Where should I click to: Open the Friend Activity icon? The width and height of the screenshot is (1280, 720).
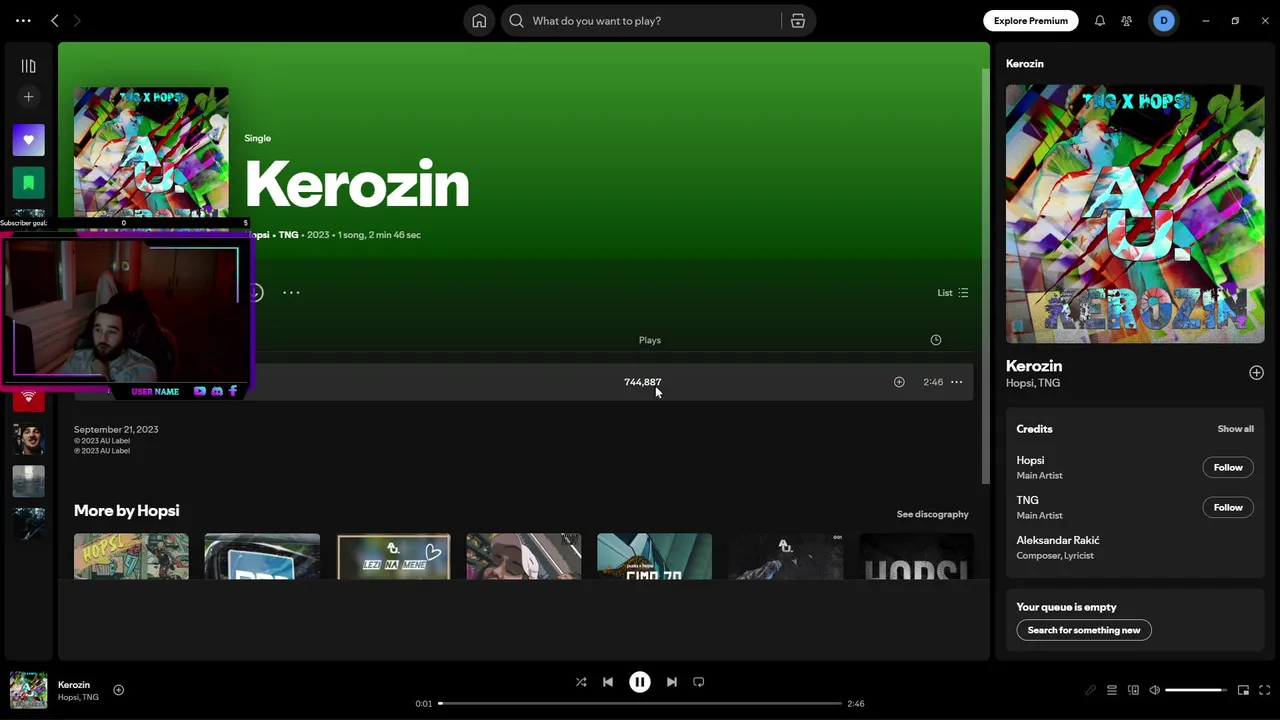pyautogui.click(x=1127, y=21)
